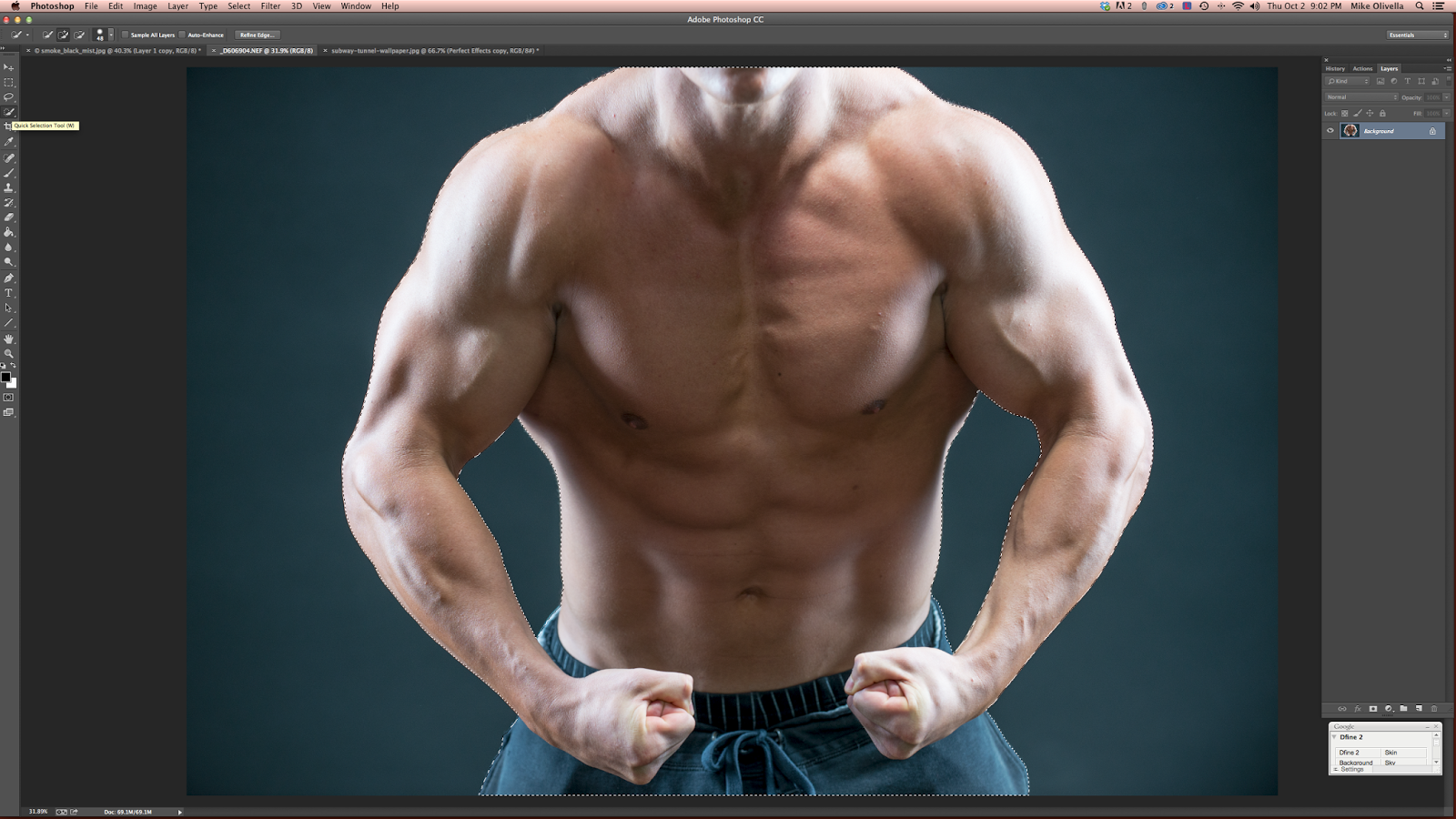Click the Refine Edge button
This screenshot has height=819, width=1456.
(x=257, y=35)
